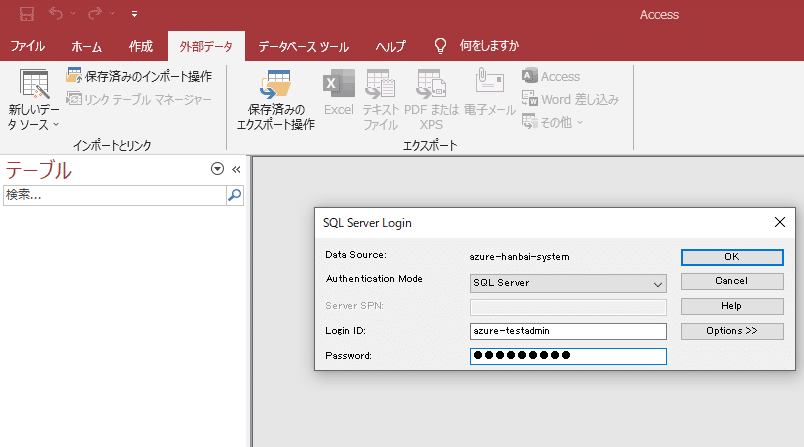
Task: Open the 新しいデータ ソース menu
Action: click(34, 100)
